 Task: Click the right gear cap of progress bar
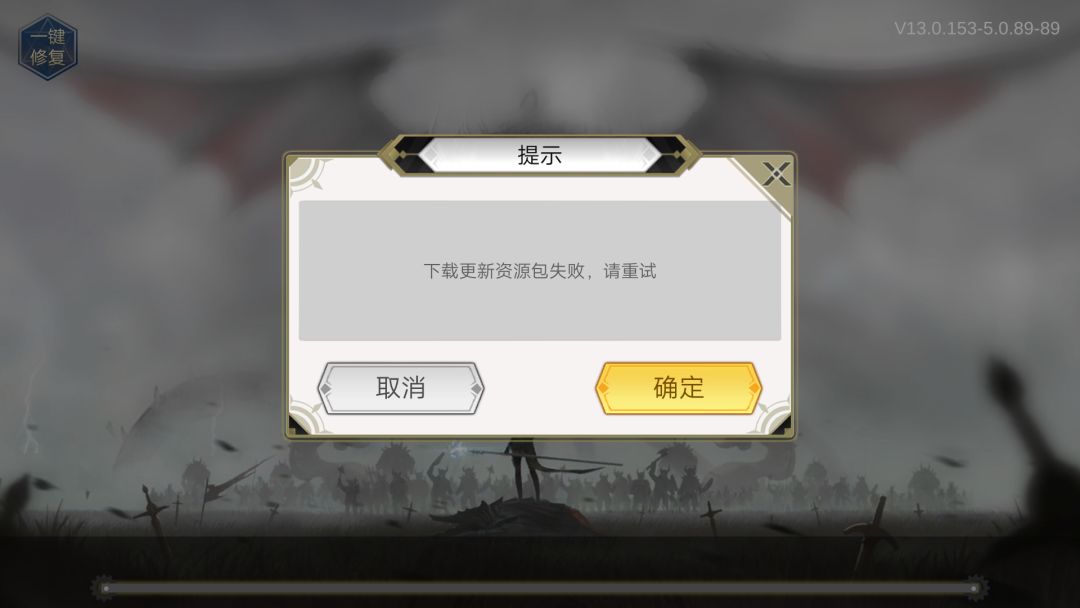click(x=976, y=589)
